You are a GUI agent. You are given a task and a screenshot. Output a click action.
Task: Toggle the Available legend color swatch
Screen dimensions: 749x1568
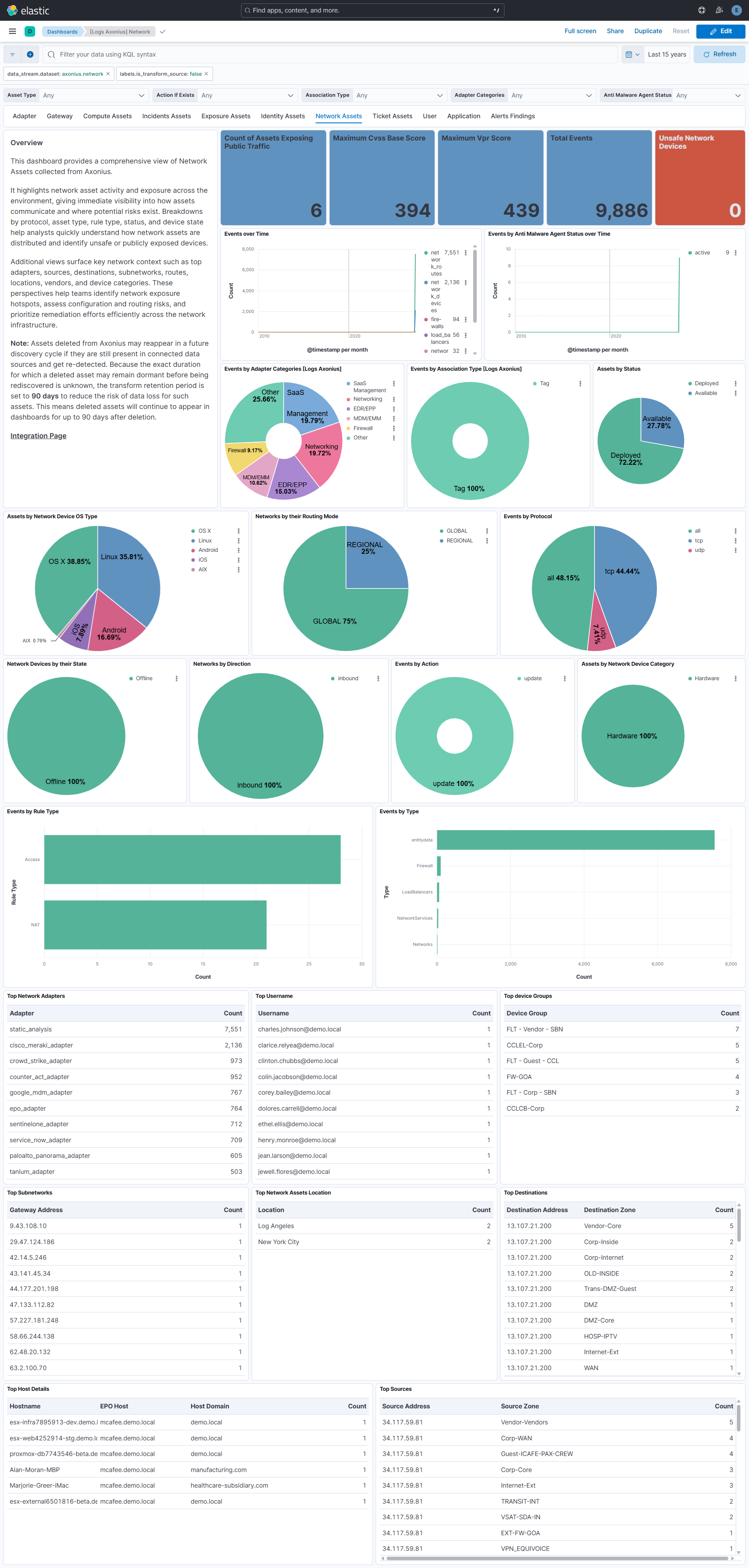pos(689,393)
